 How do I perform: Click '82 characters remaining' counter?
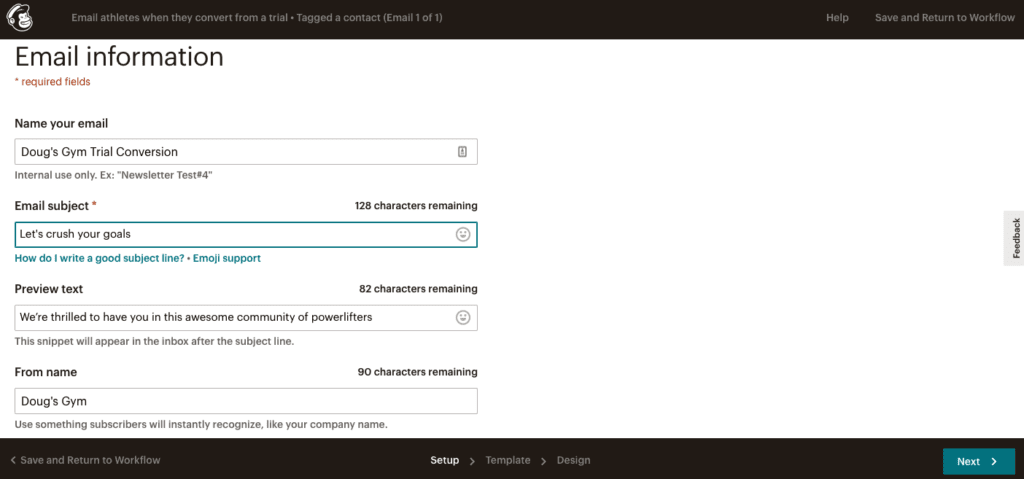click(x=418, y=289)
